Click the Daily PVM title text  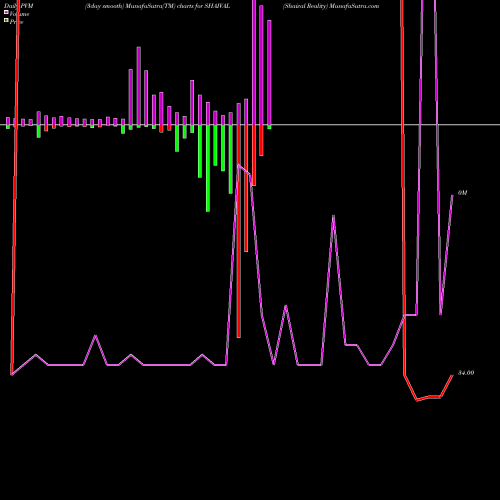click(x=19, y=6)
